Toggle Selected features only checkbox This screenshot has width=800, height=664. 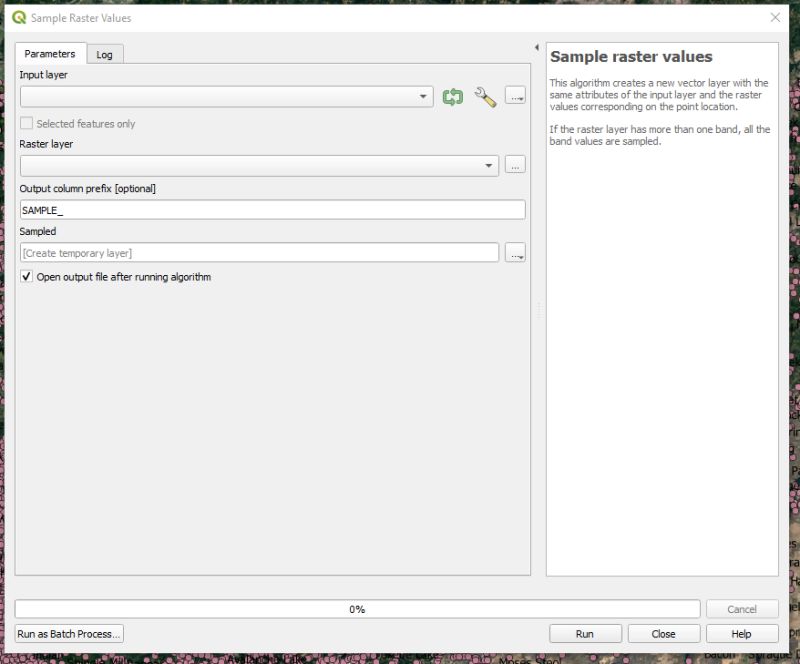[27, 124]
